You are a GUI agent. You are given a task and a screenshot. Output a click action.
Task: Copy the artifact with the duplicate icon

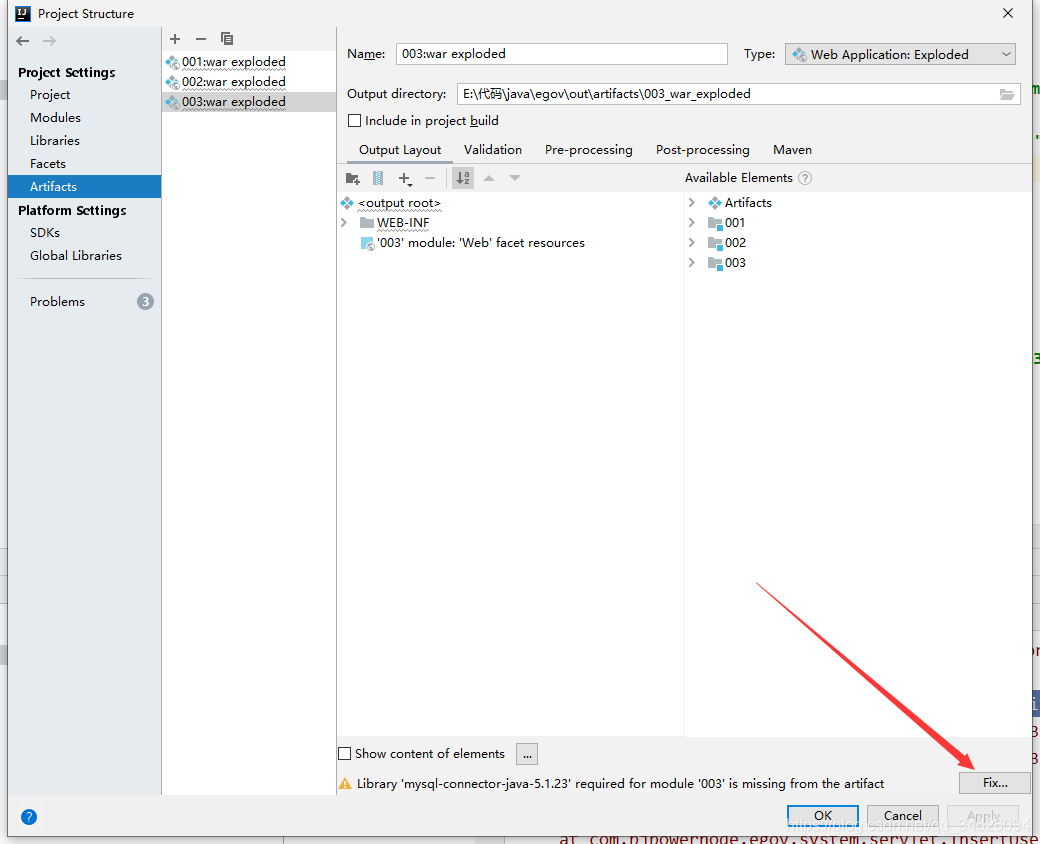226,38
